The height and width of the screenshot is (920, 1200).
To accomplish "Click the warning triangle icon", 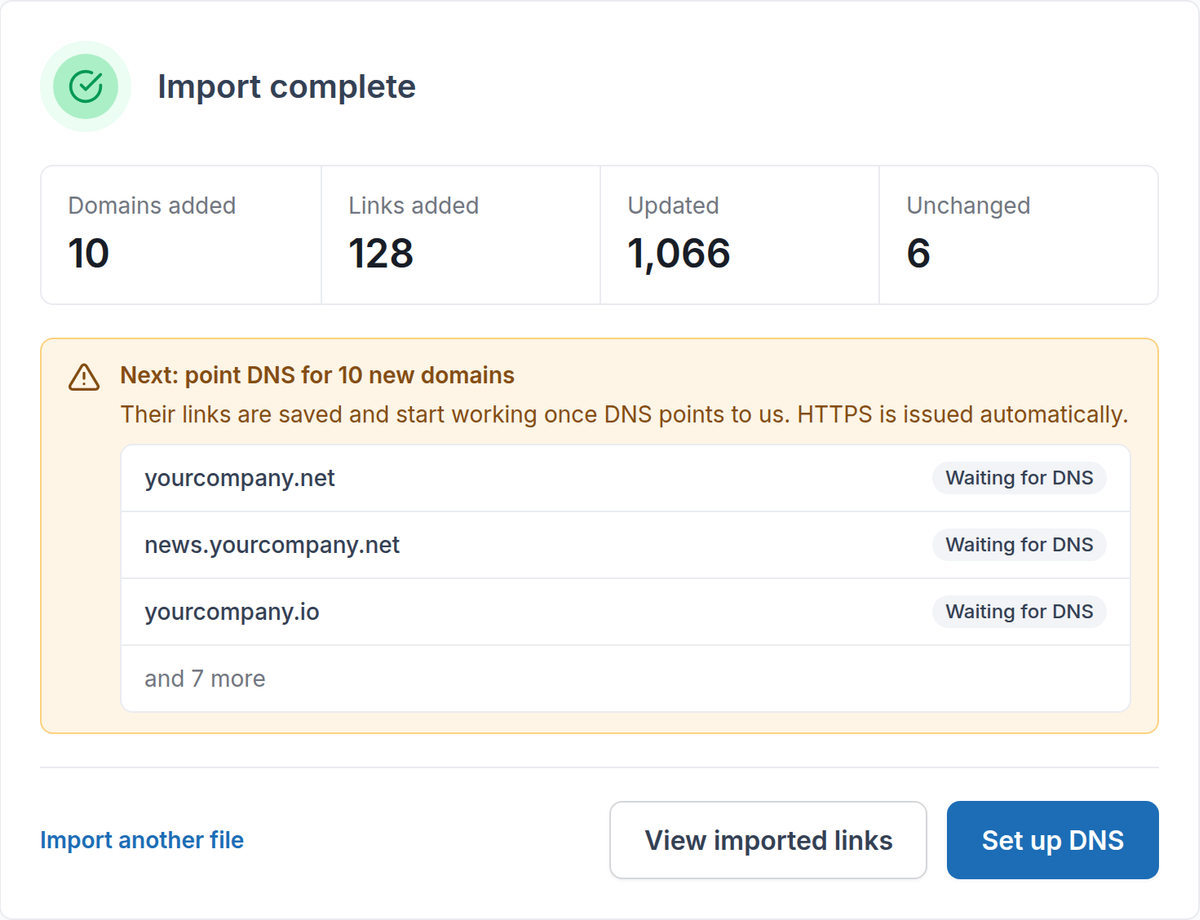I will [x=84, y=377].
